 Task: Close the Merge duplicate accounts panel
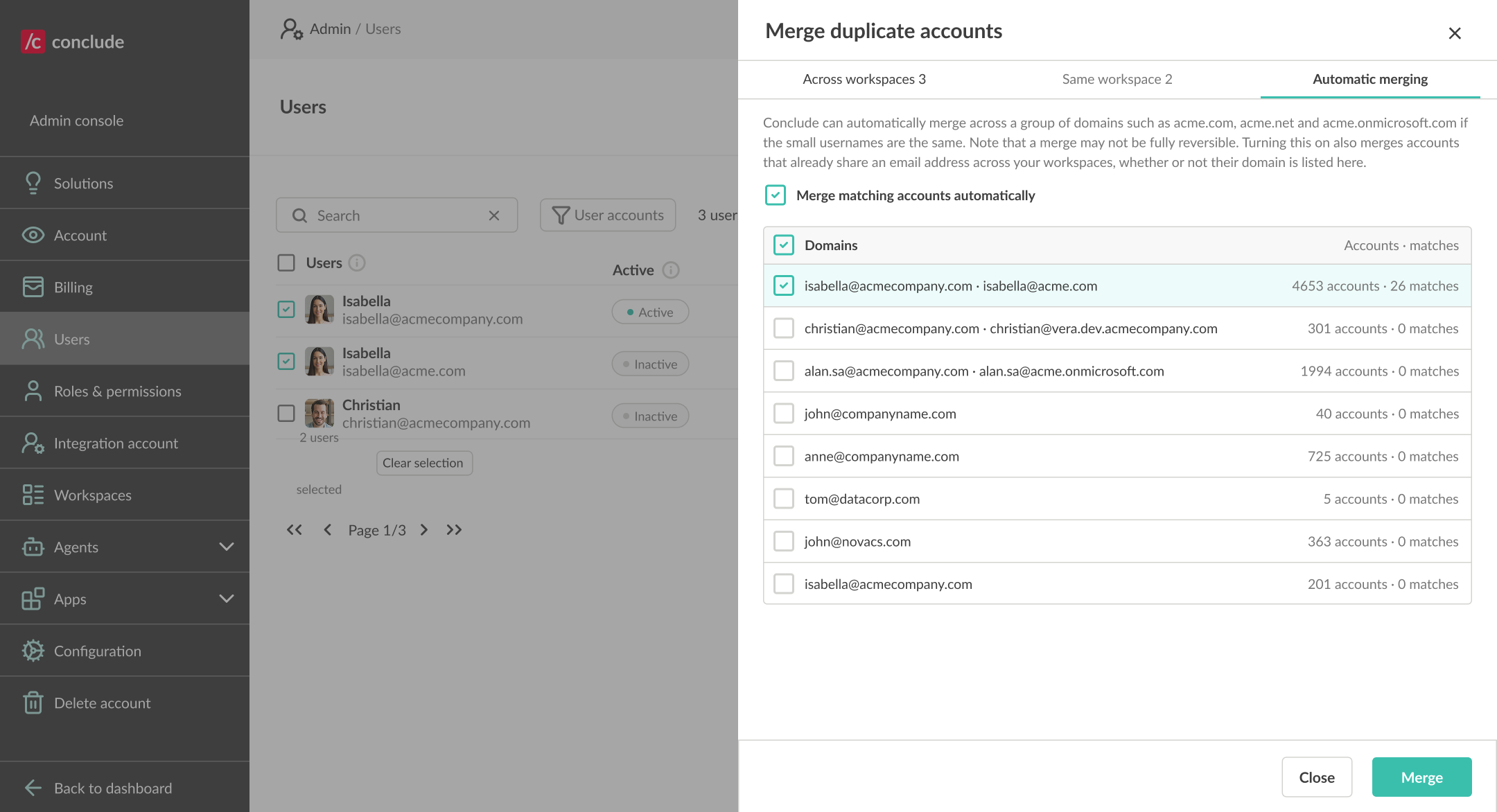point(1455,33)
